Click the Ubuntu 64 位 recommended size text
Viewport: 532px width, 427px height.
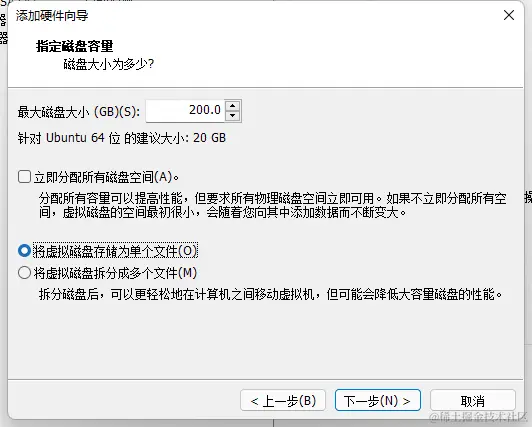point(122,138)
